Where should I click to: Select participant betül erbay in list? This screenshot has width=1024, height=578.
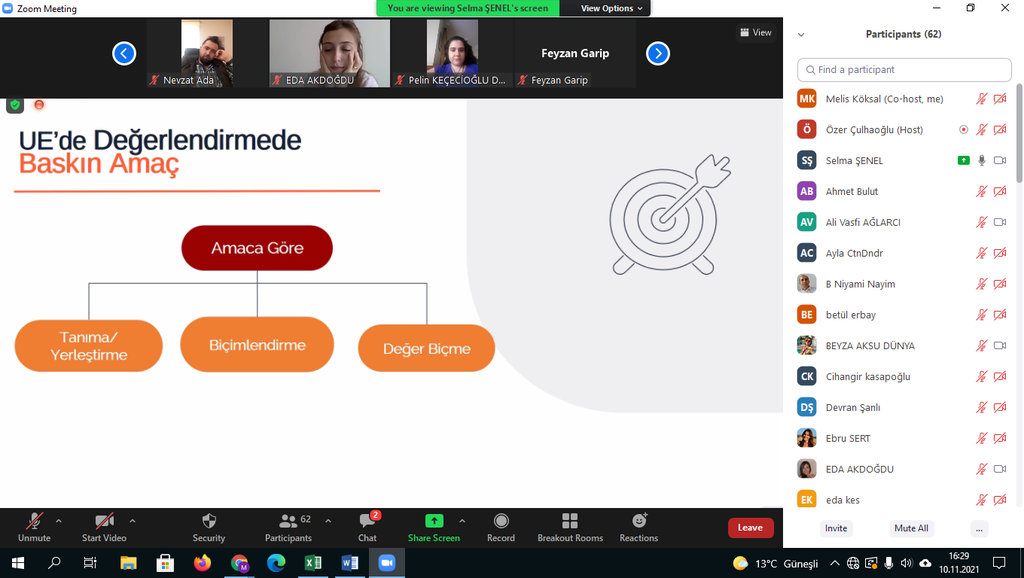(x=901, y=315)
